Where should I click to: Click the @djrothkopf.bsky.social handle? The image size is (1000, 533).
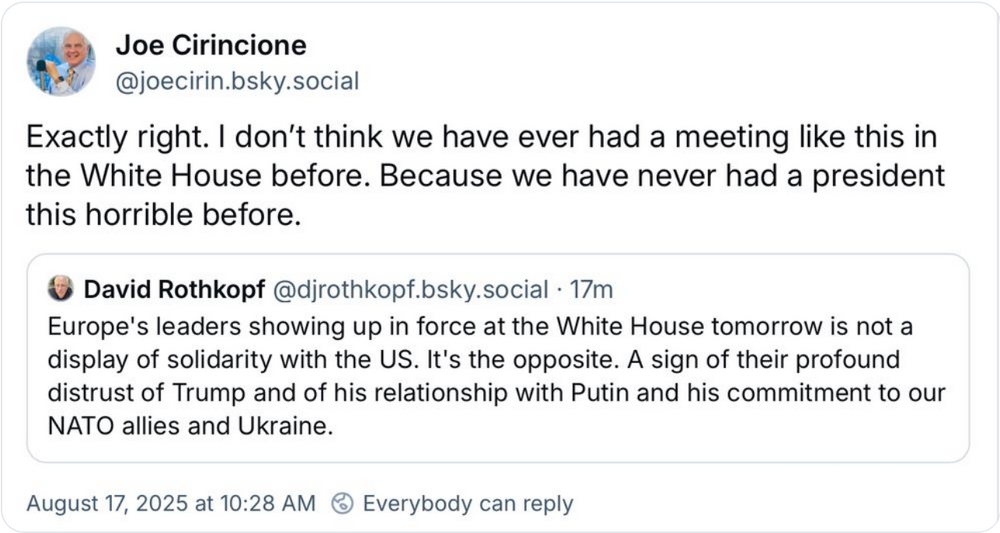[410, 290]
